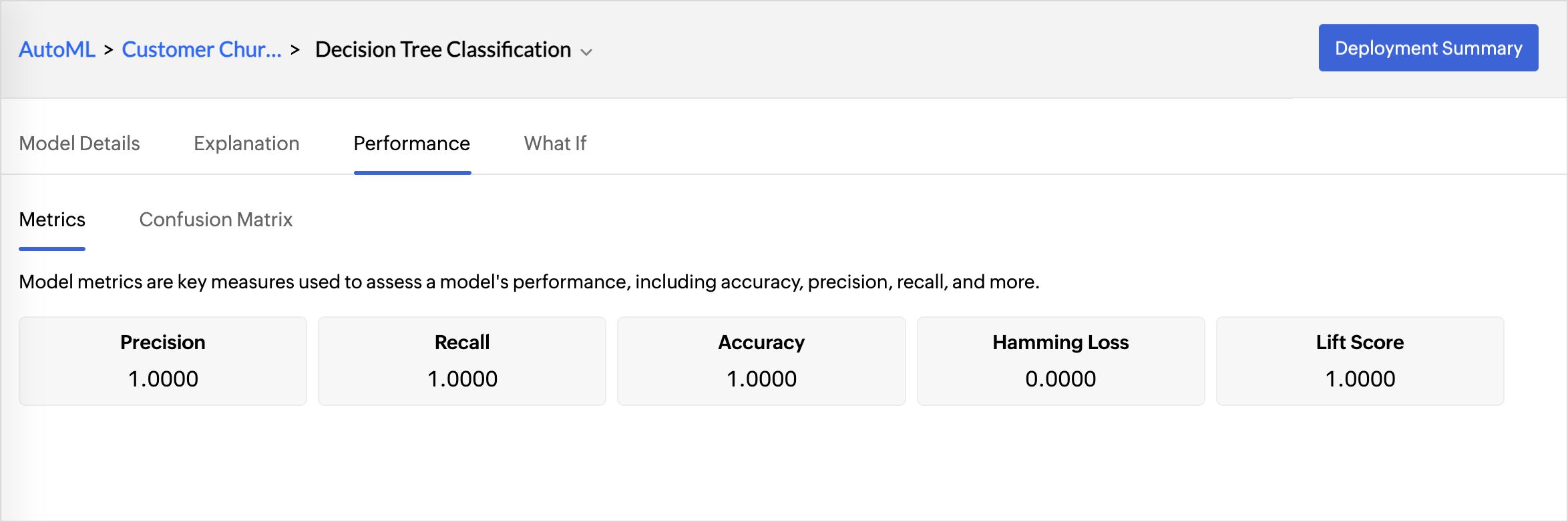The image size is (1568, 522).
Task: Switch to the What If tab
Action: [x=555, y=144]
